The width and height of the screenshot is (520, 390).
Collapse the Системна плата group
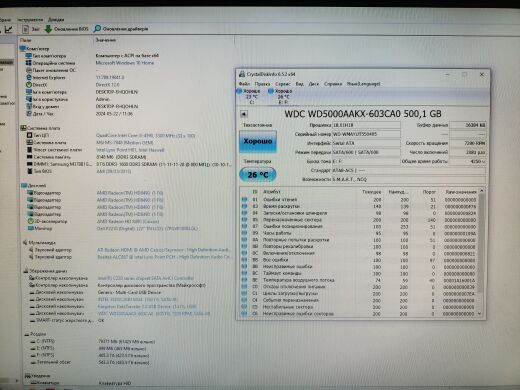click(x=23, y=128)
